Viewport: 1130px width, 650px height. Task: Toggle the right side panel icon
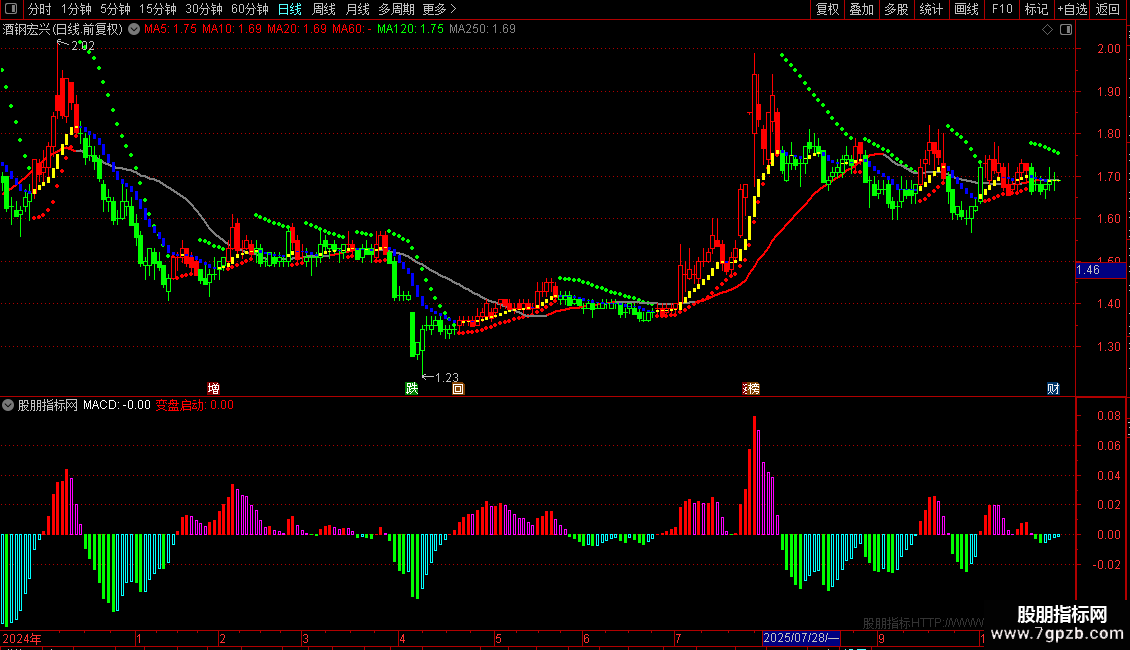(1066, 30)
